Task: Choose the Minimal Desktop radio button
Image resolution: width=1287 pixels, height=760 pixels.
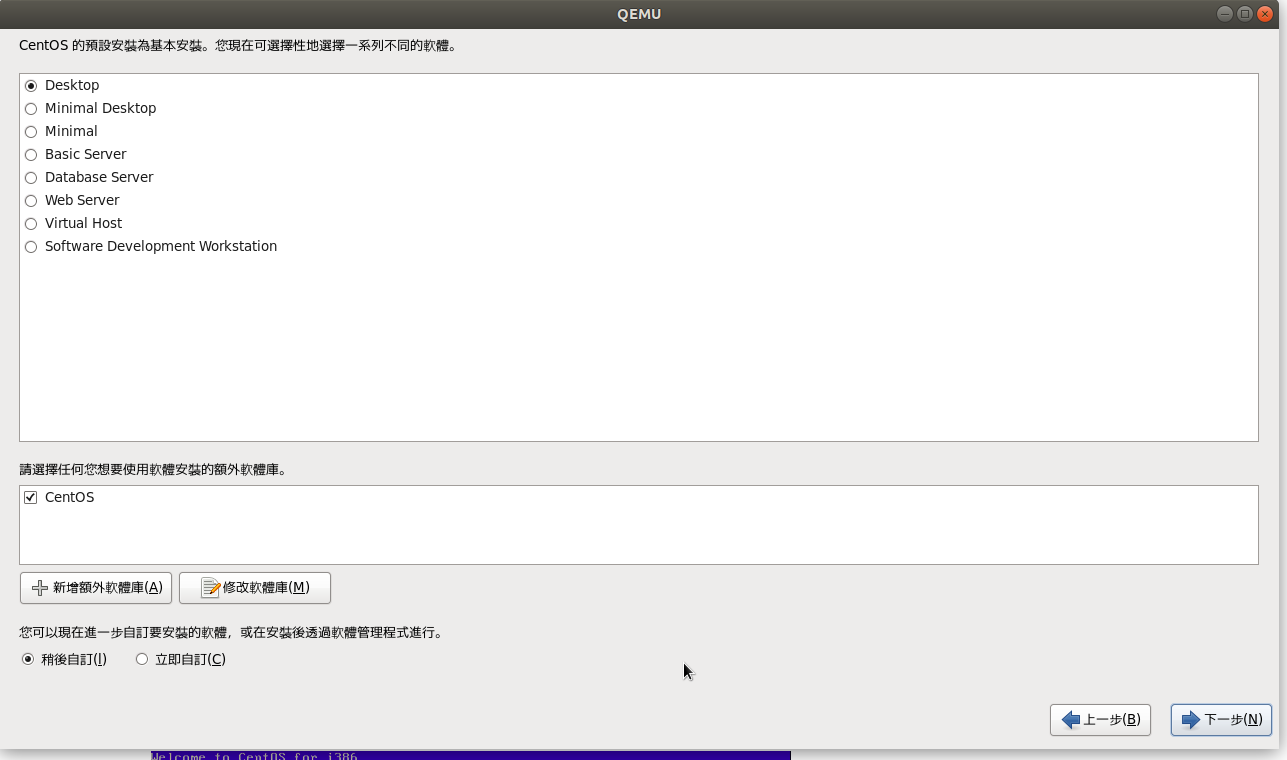Action: tap(31, 109)
